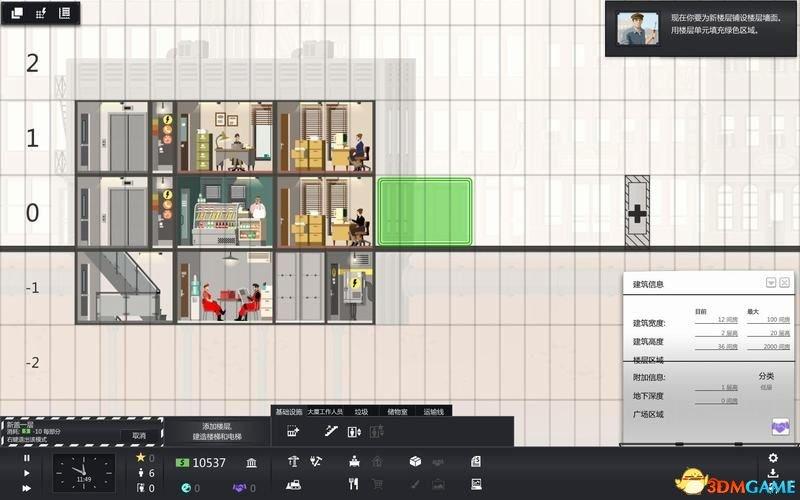Select the add floor tile tool
Viewport: 800px width, 500px height.
pyautogui.click(x=293, y=432)
